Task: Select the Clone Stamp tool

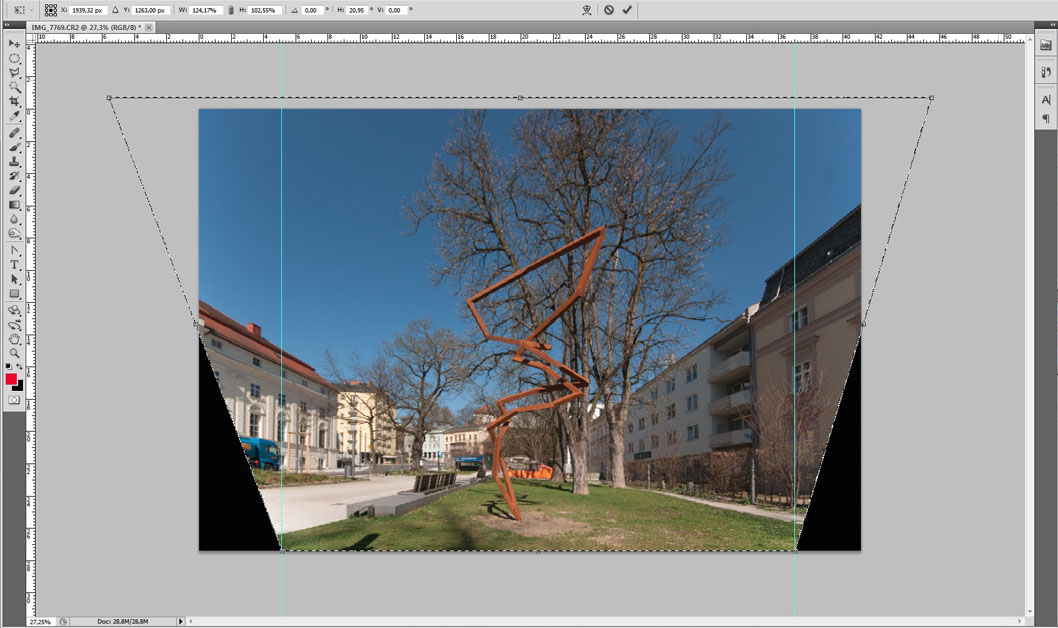Action: coord(14,161)
